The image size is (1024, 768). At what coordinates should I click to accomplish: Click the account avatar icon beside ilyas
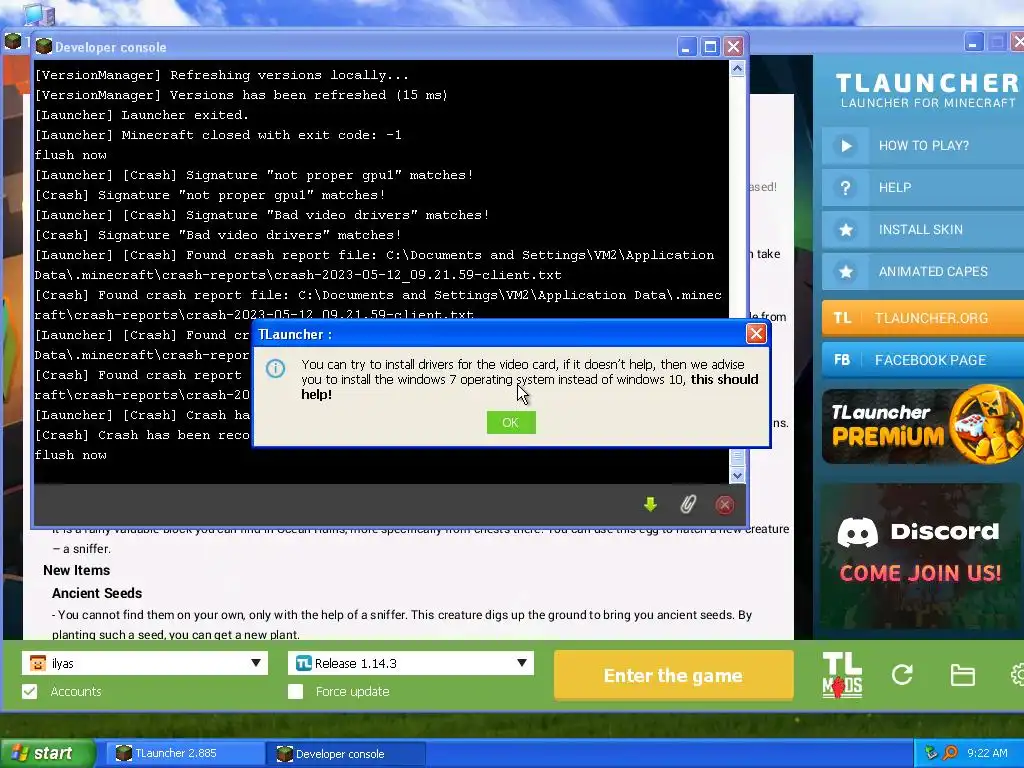38,663
